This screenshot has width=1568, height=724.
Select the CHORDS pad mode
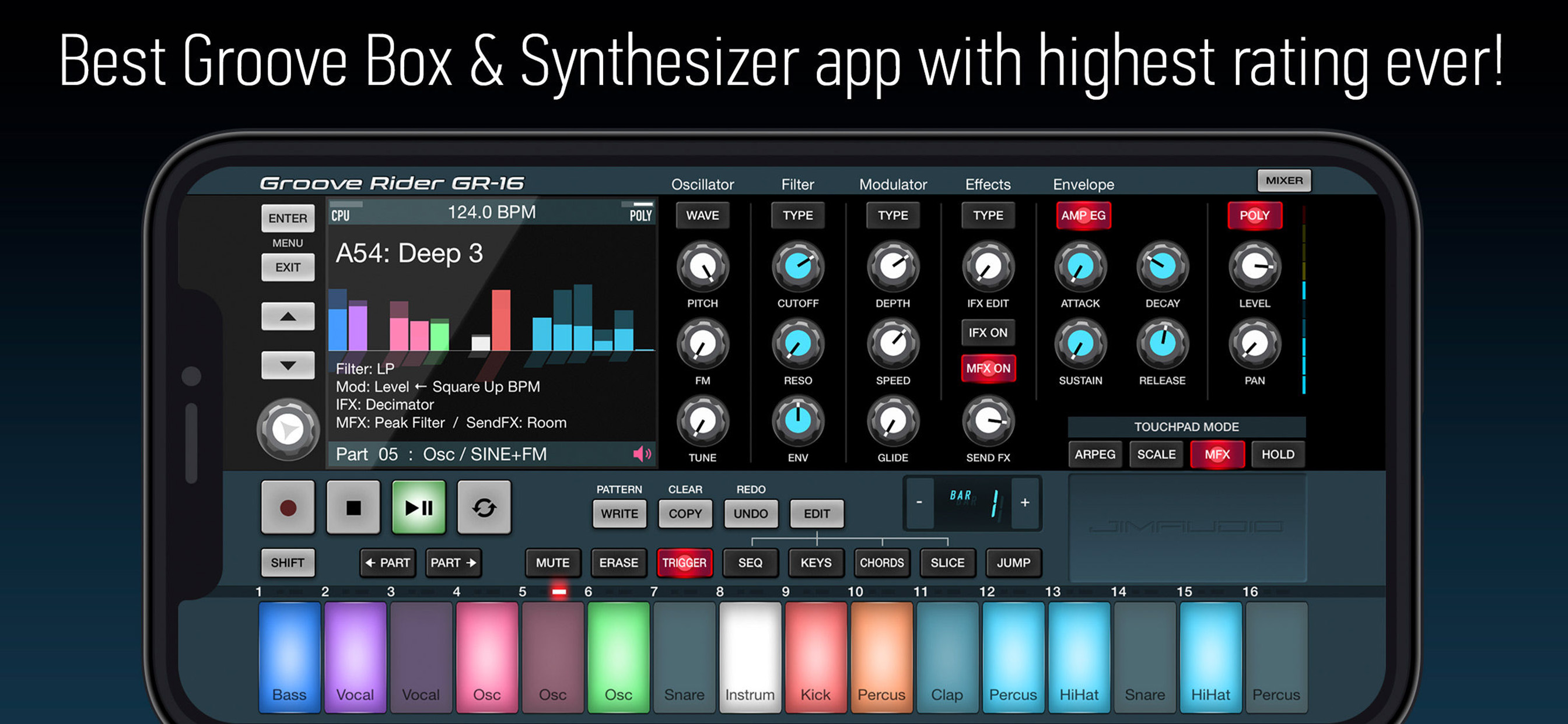(x=882, y=563)
